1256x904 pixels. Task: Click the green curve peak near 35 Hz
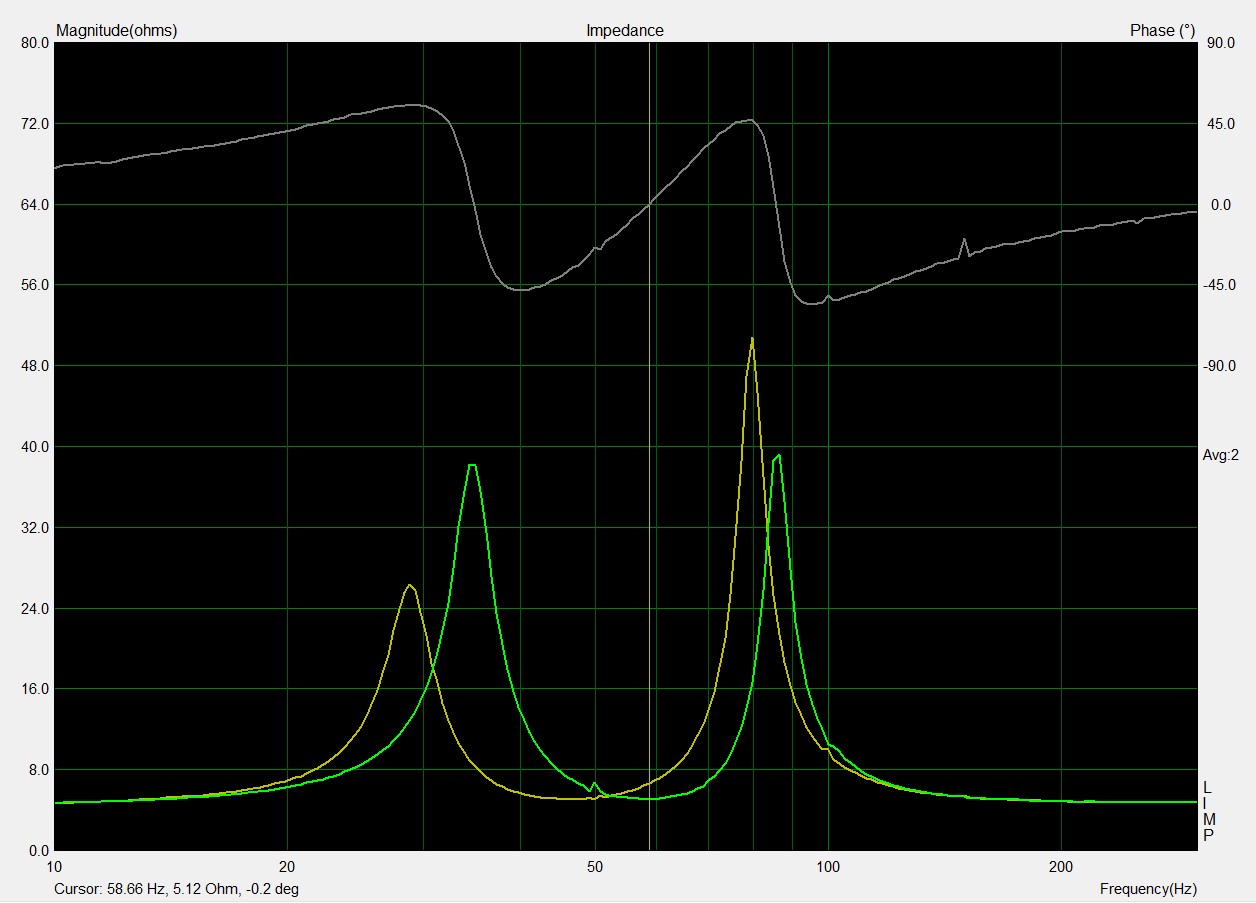point(472,465)
